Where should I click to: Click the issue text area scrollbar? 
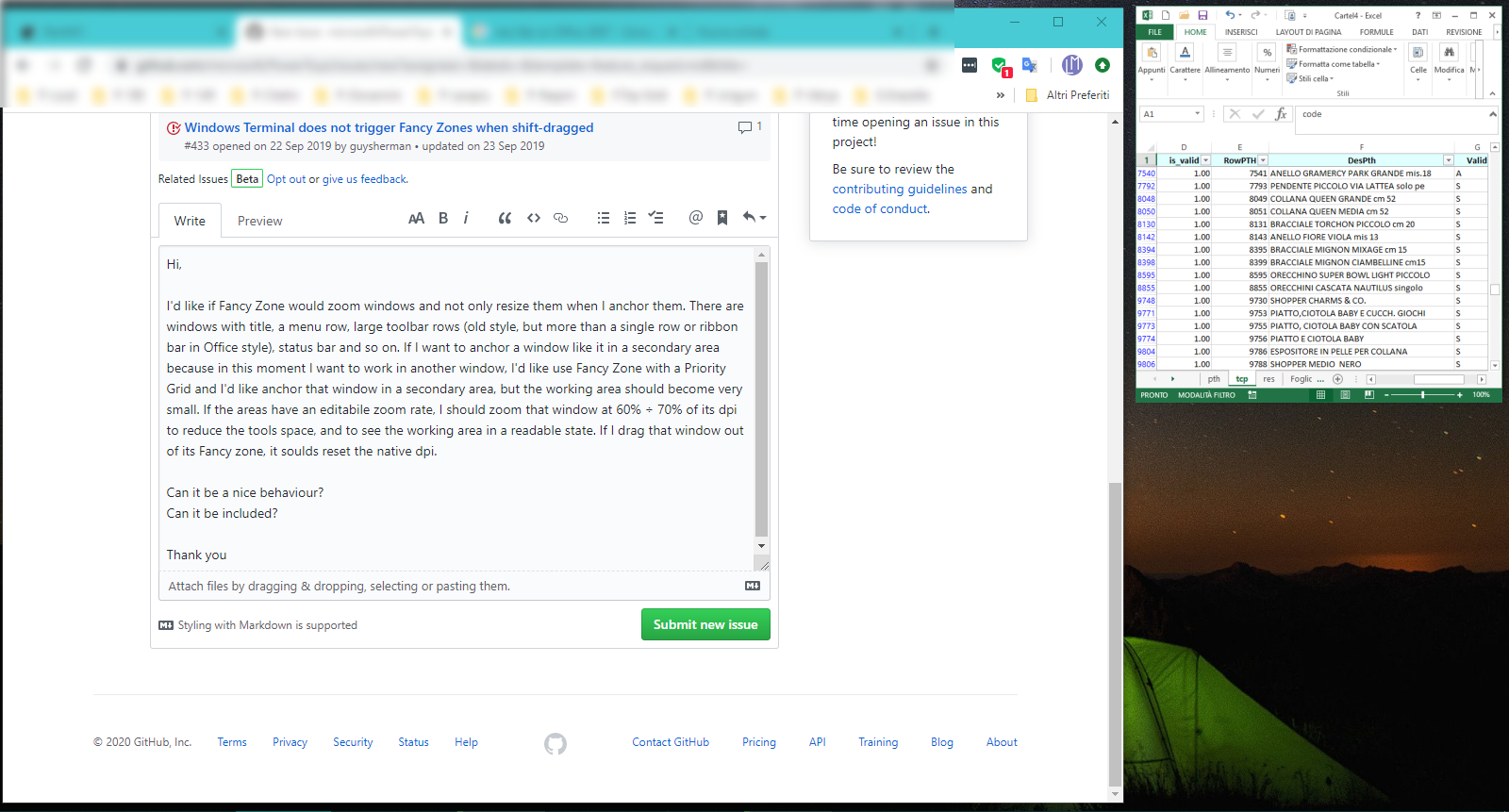point(762,400)
